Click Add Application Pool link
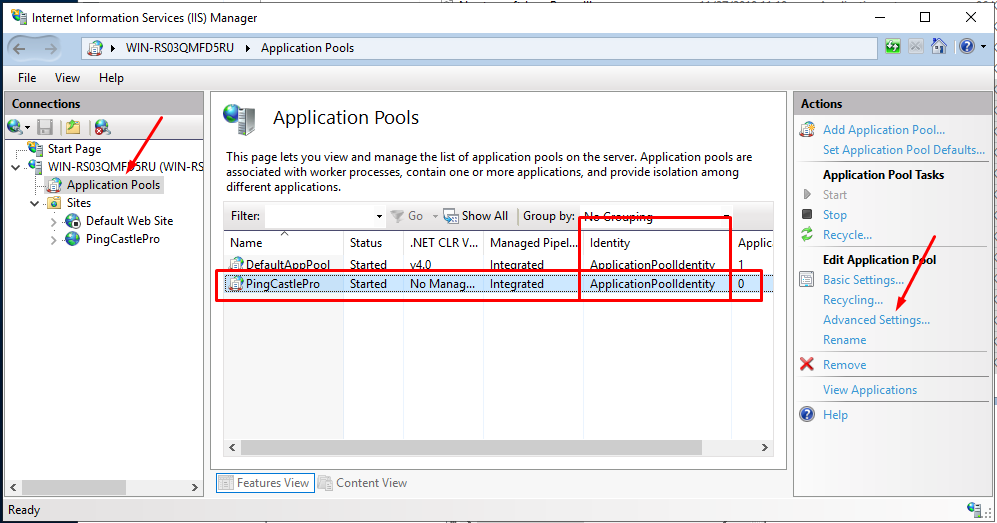 pyautogui.click(x=883, y=130)
